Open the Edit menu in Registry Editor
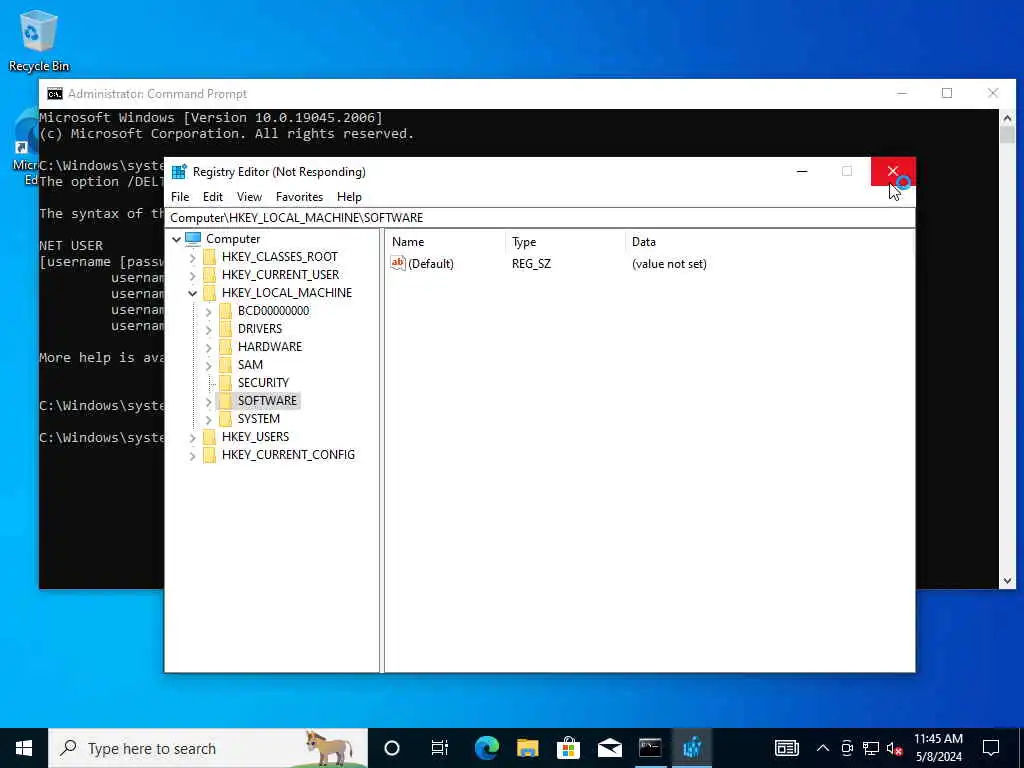The image size is (1024, 768). pos(212,197)
